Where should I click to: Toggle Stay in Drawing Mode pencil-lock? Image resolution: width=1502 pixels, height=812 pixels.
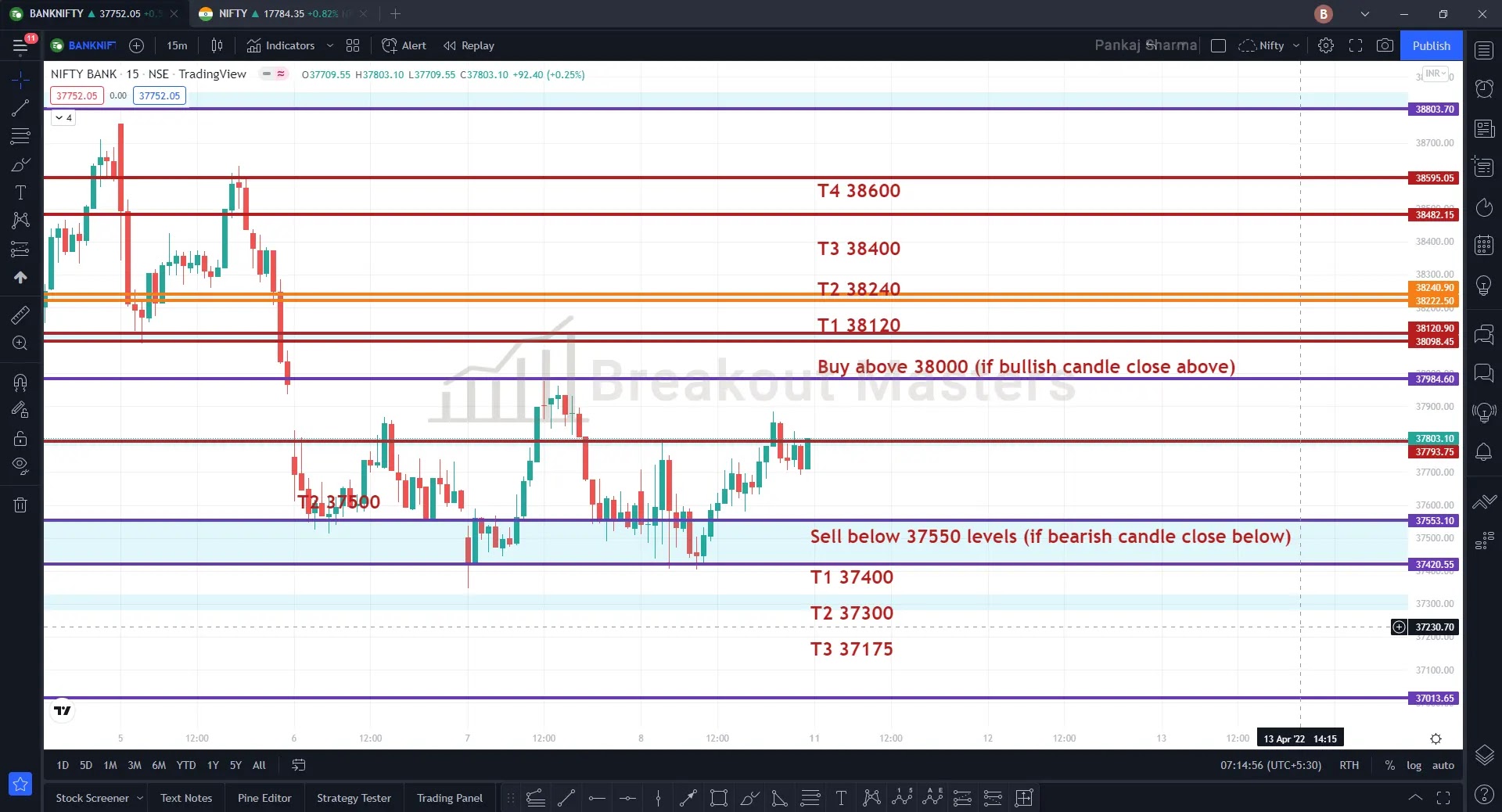20,410
